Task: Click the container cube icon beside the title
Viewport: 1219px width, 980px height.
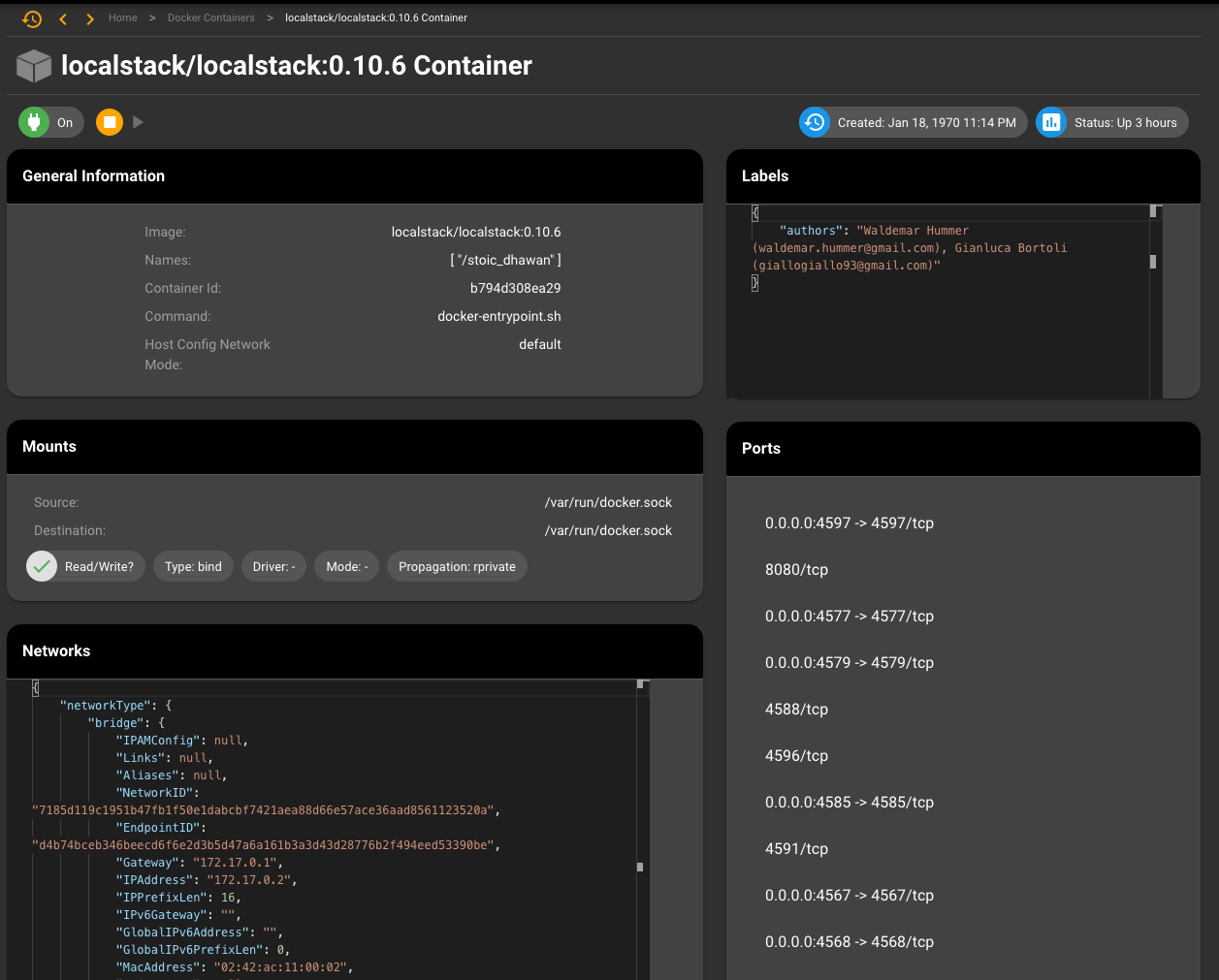Action: click(34, 66)
